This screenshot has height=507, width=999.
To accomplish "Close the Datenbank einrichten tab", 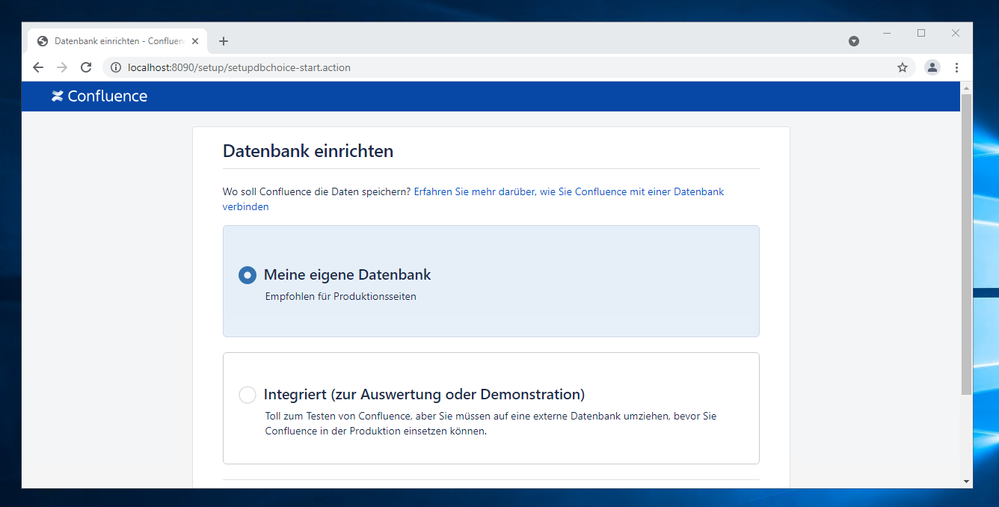I will pos(195,41).
